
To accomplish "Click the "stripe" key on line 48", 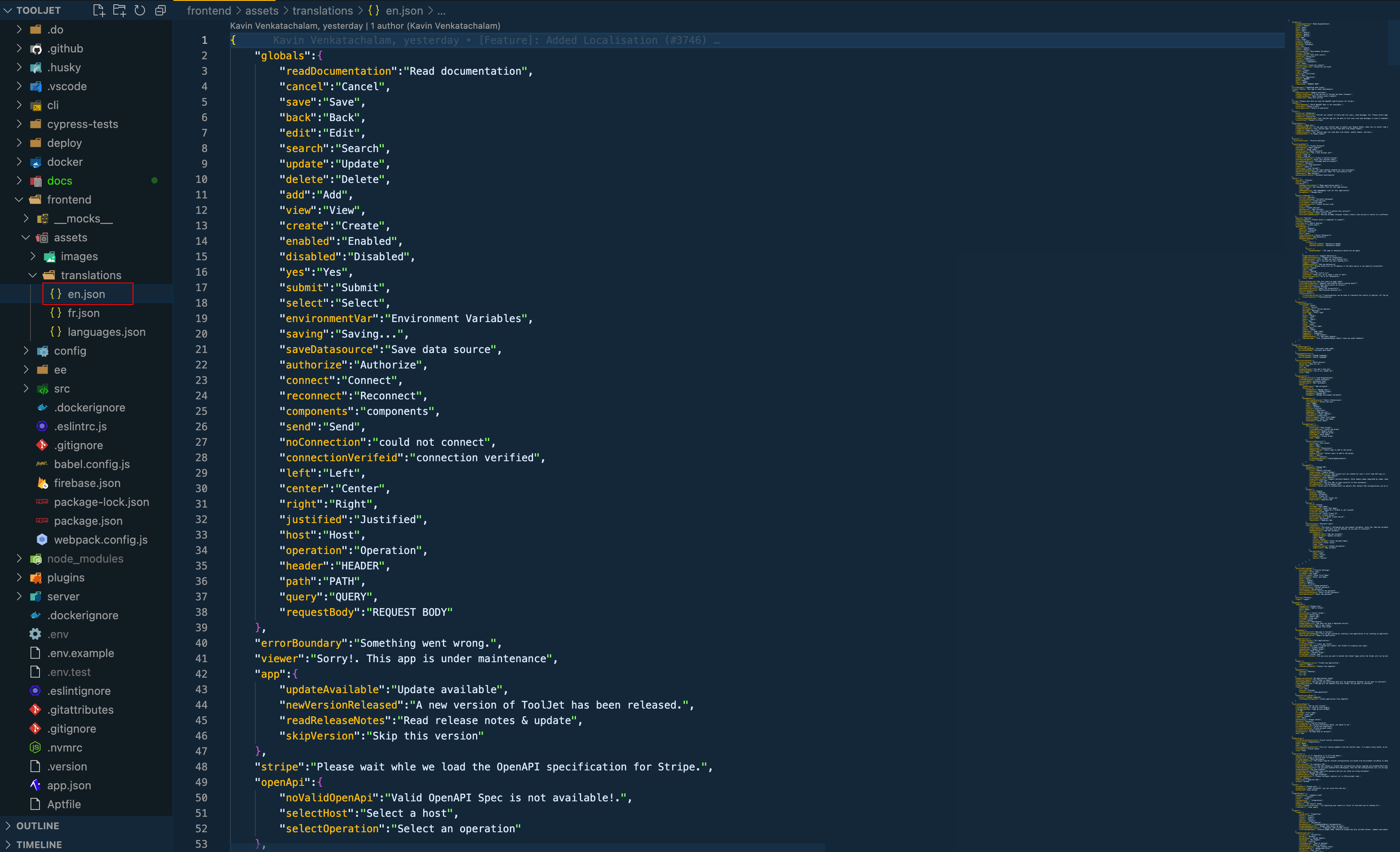I will pos(279,767).
